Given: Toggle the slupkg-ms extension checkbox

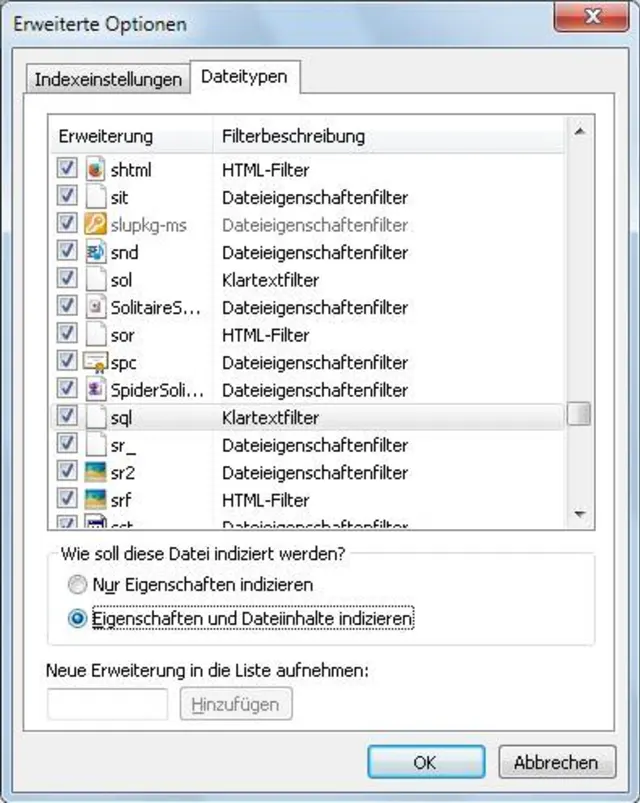Looking at the screenshot, I should 67,223.
